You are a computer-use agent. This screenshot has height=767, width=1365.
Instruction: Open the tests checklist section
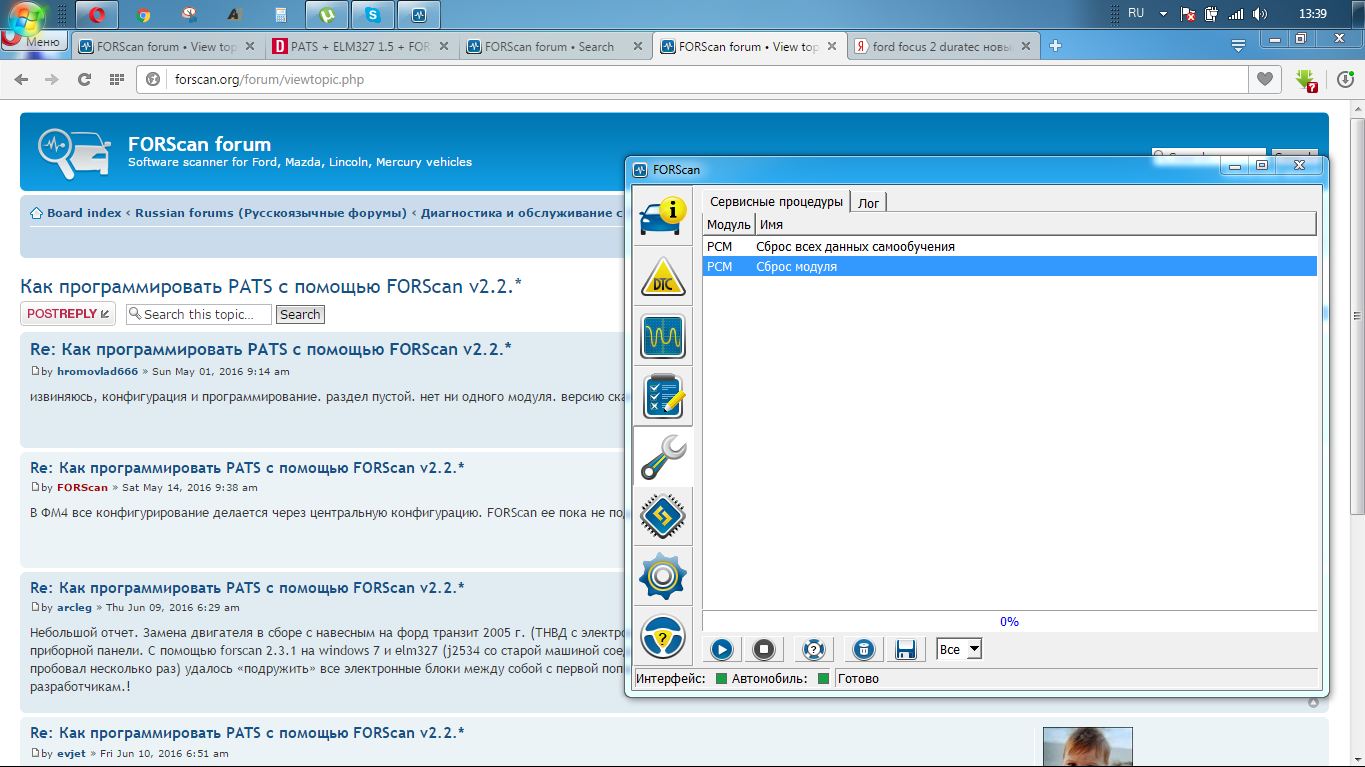(663, 396)
